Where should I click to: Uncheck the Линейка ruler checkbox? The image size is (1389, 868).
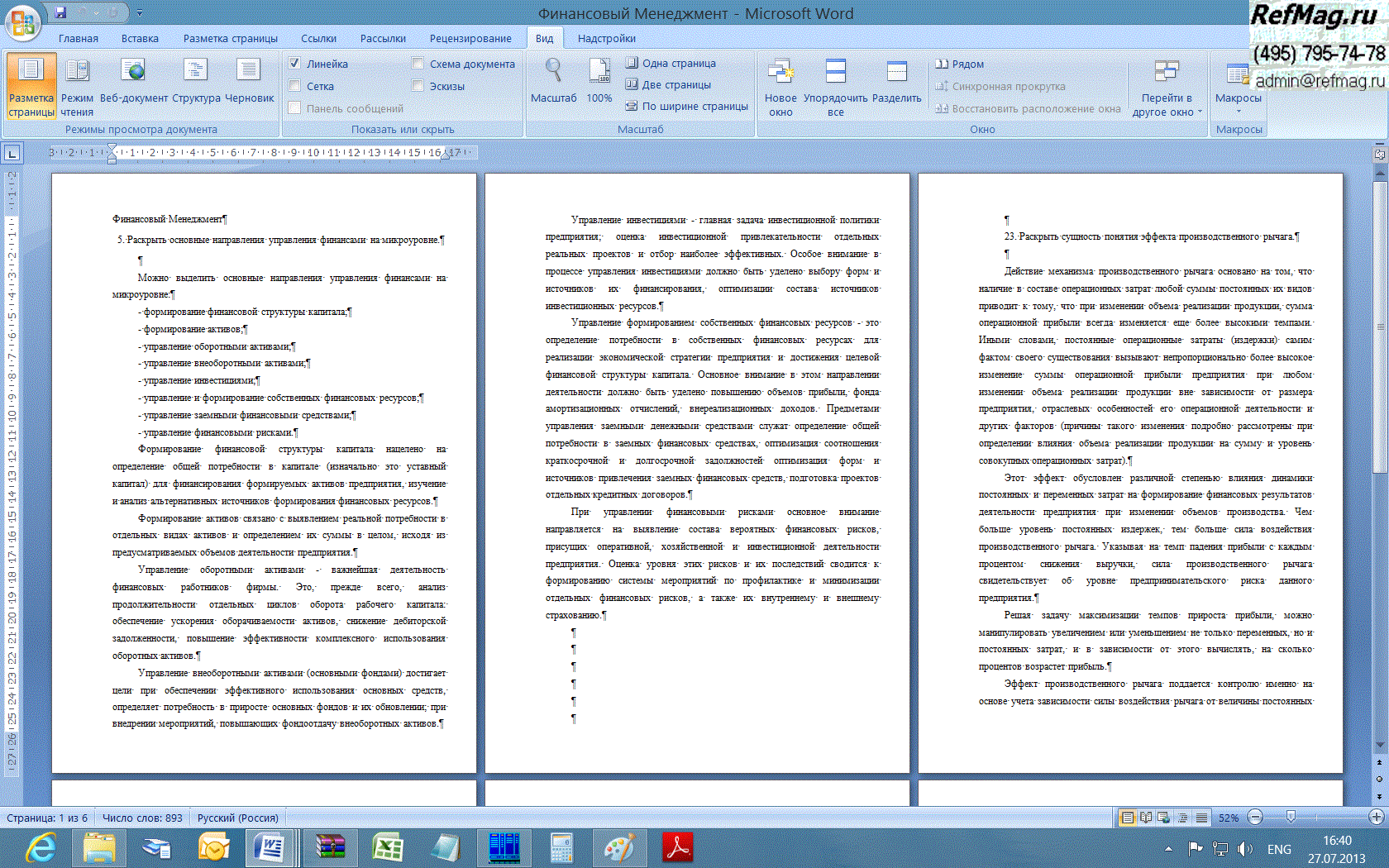pyautogui.click(x=295, y=64)
